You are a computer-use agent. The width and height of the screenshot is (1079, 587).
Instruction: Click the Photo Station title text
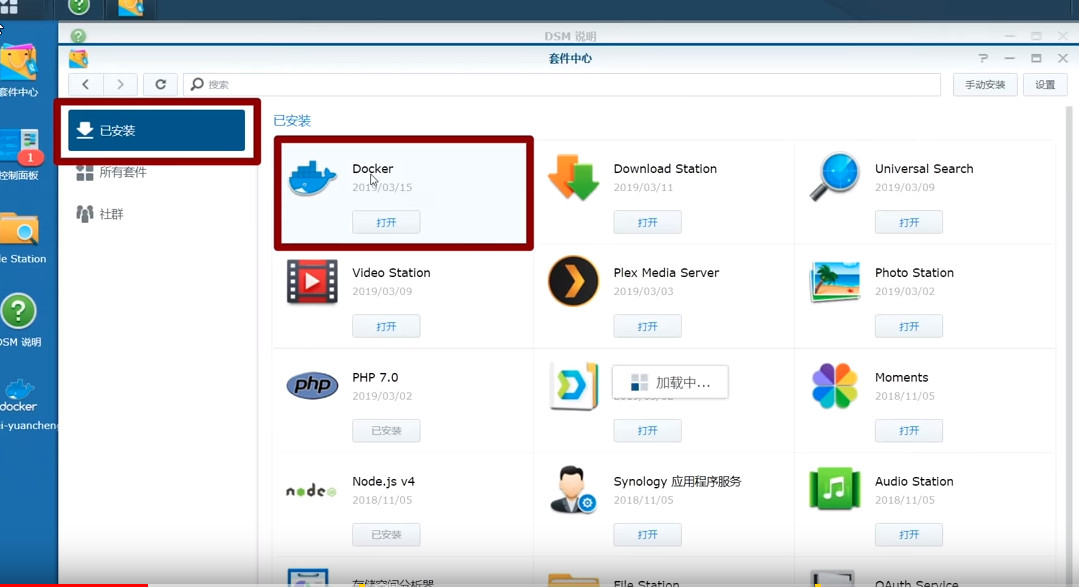[x=914, y=273]
